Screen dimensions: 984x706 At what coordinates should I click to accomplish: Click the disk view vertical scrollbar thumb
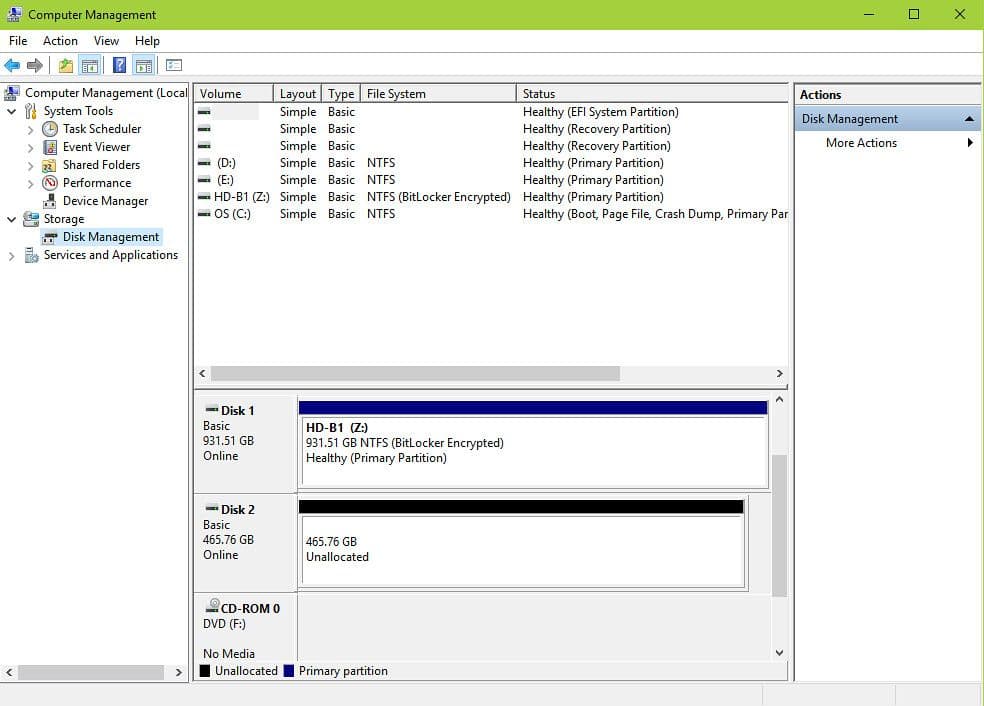(x=779, y=525)
